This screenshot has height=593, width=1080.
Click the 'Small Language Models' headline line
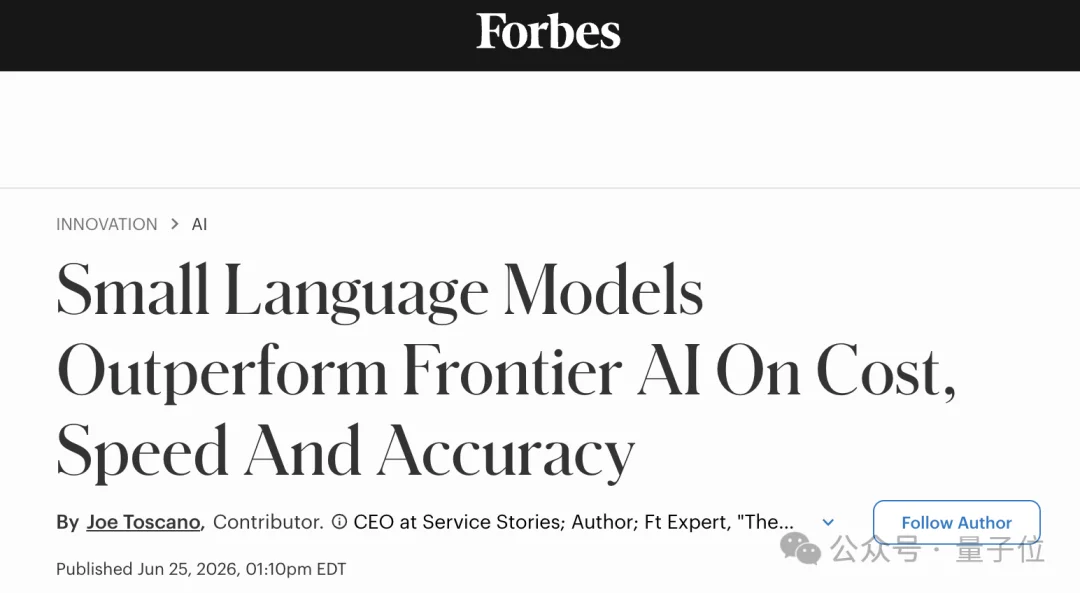[380, 291]
